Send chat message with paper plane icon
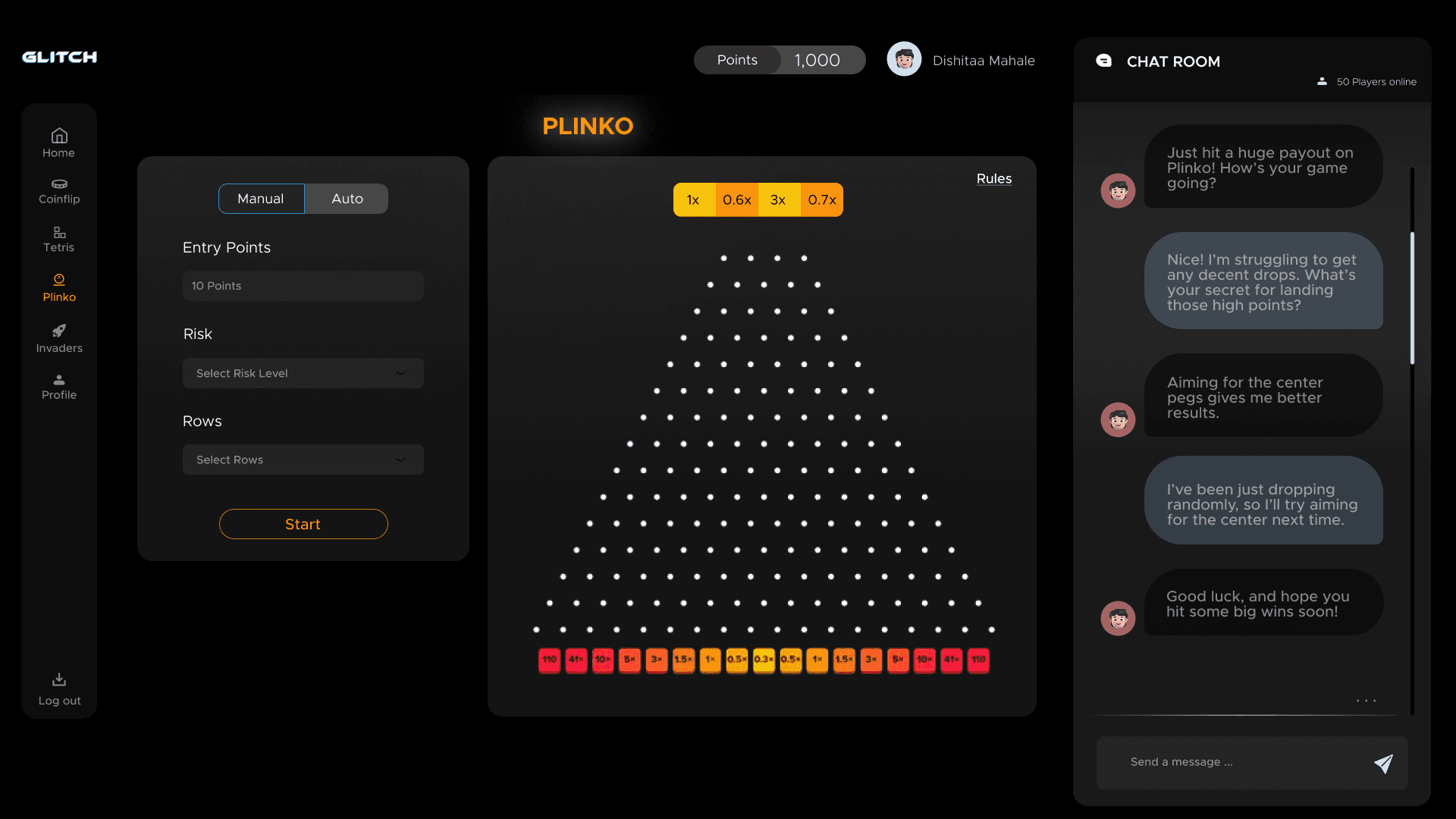 [x=1383, y=764]
